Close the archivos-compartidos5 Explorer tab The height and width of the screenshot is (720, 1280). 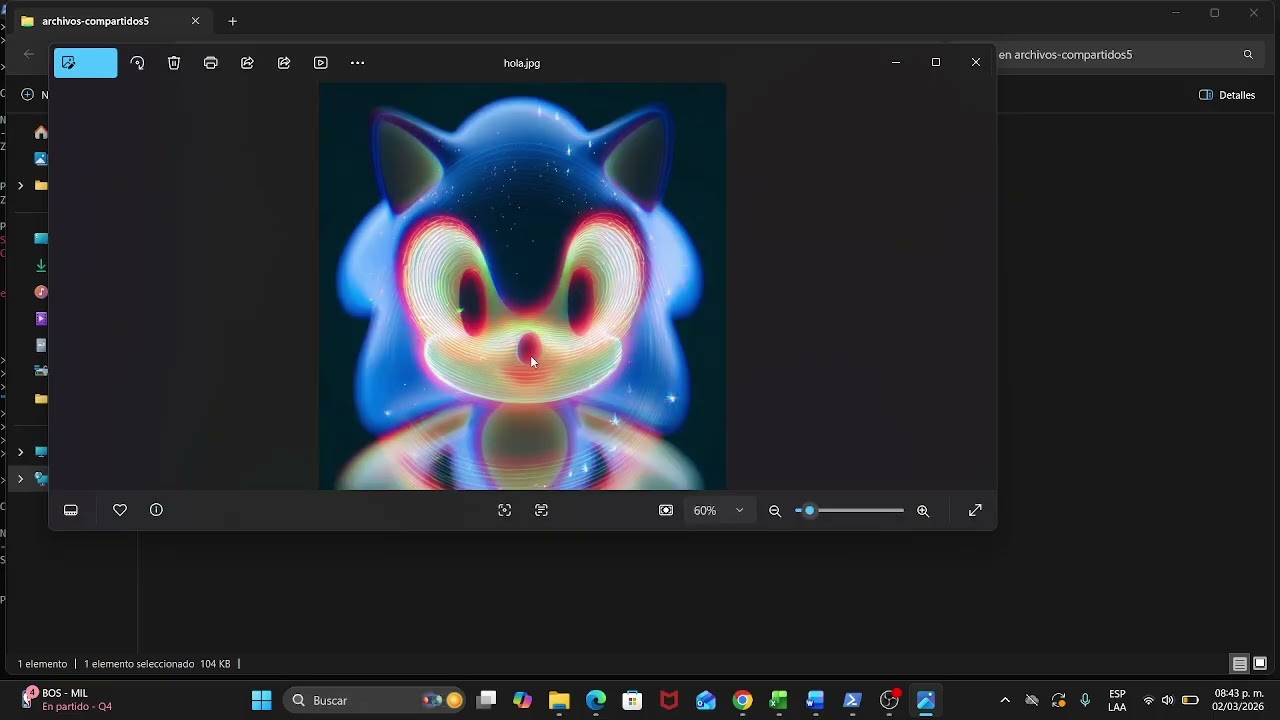(x=196, y=21)
